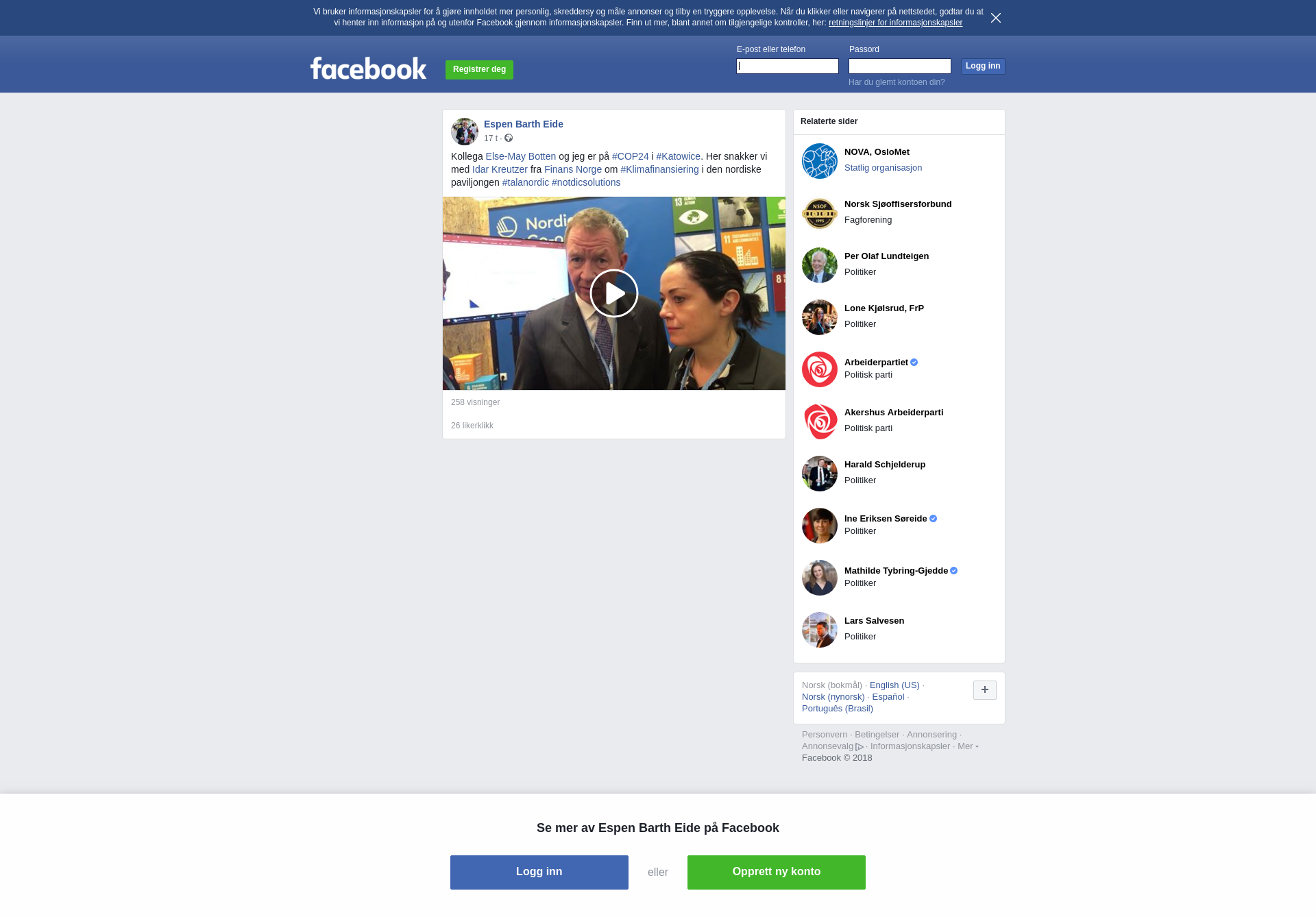This screenshot has width=1316, height=917.
Task: Click Espen Barth Eide's profile picture
Action: pos(465,132)
